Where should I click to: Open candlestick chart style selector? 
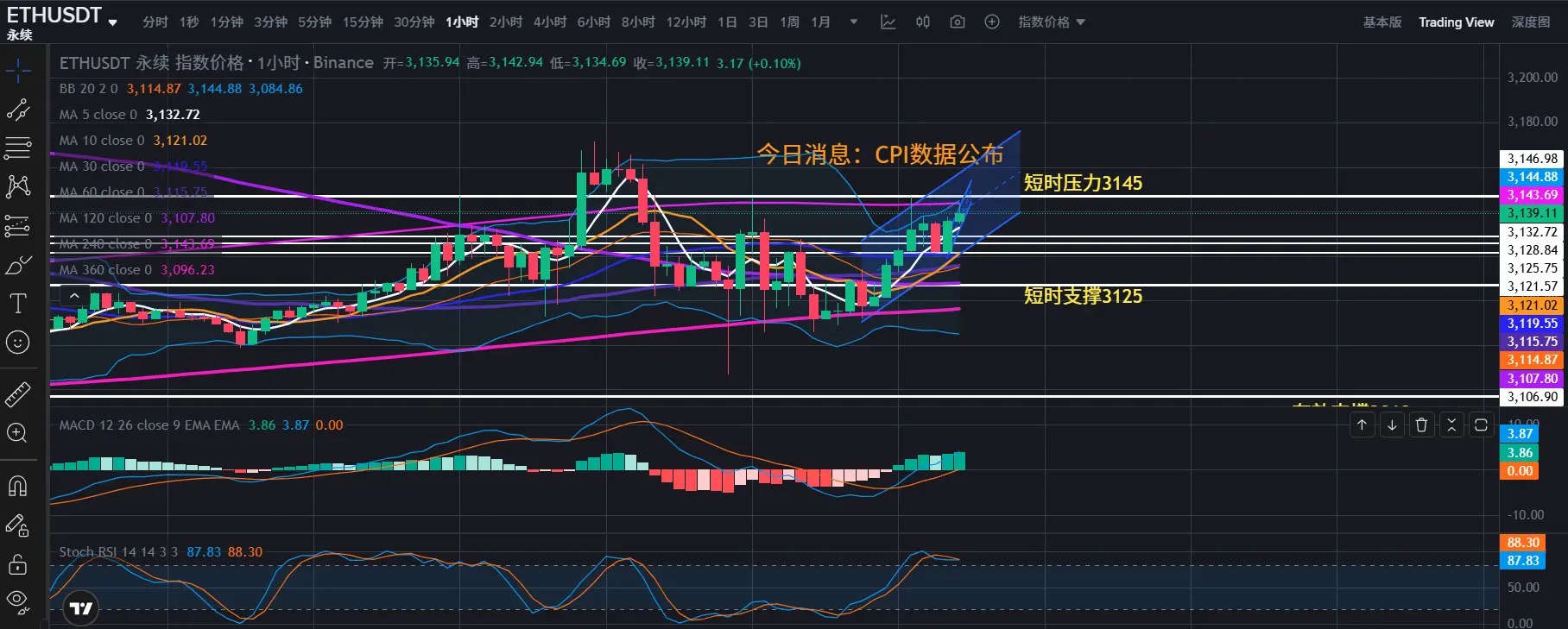point(923,22)
